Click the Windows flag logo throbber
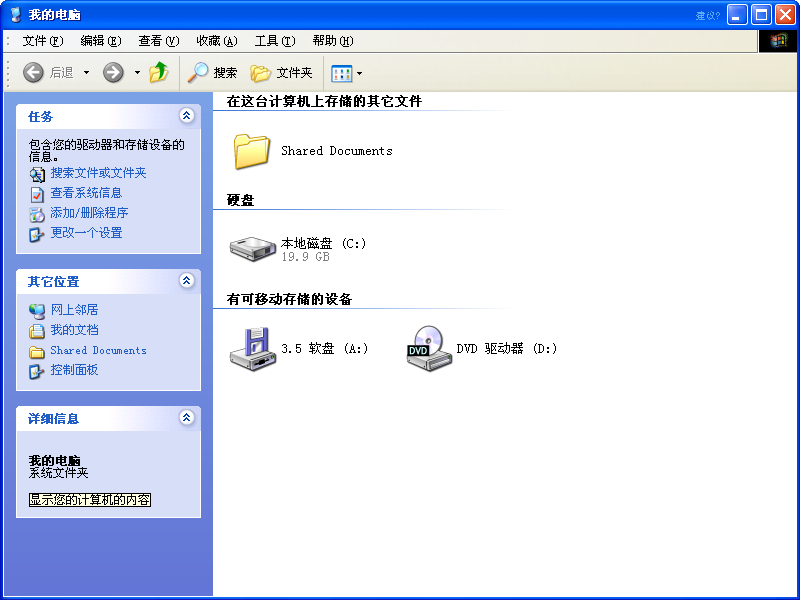The width and height of the screenshot is (800, 600). [x=779, y=41]
